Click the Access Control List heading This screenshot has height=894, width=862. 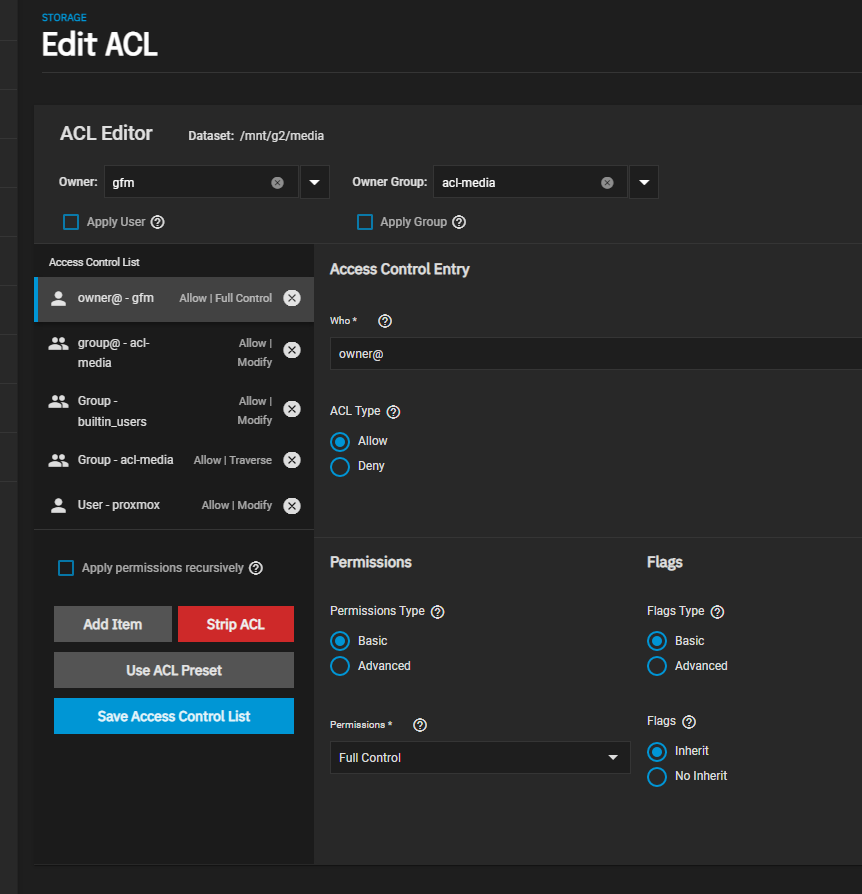point(94,262)
